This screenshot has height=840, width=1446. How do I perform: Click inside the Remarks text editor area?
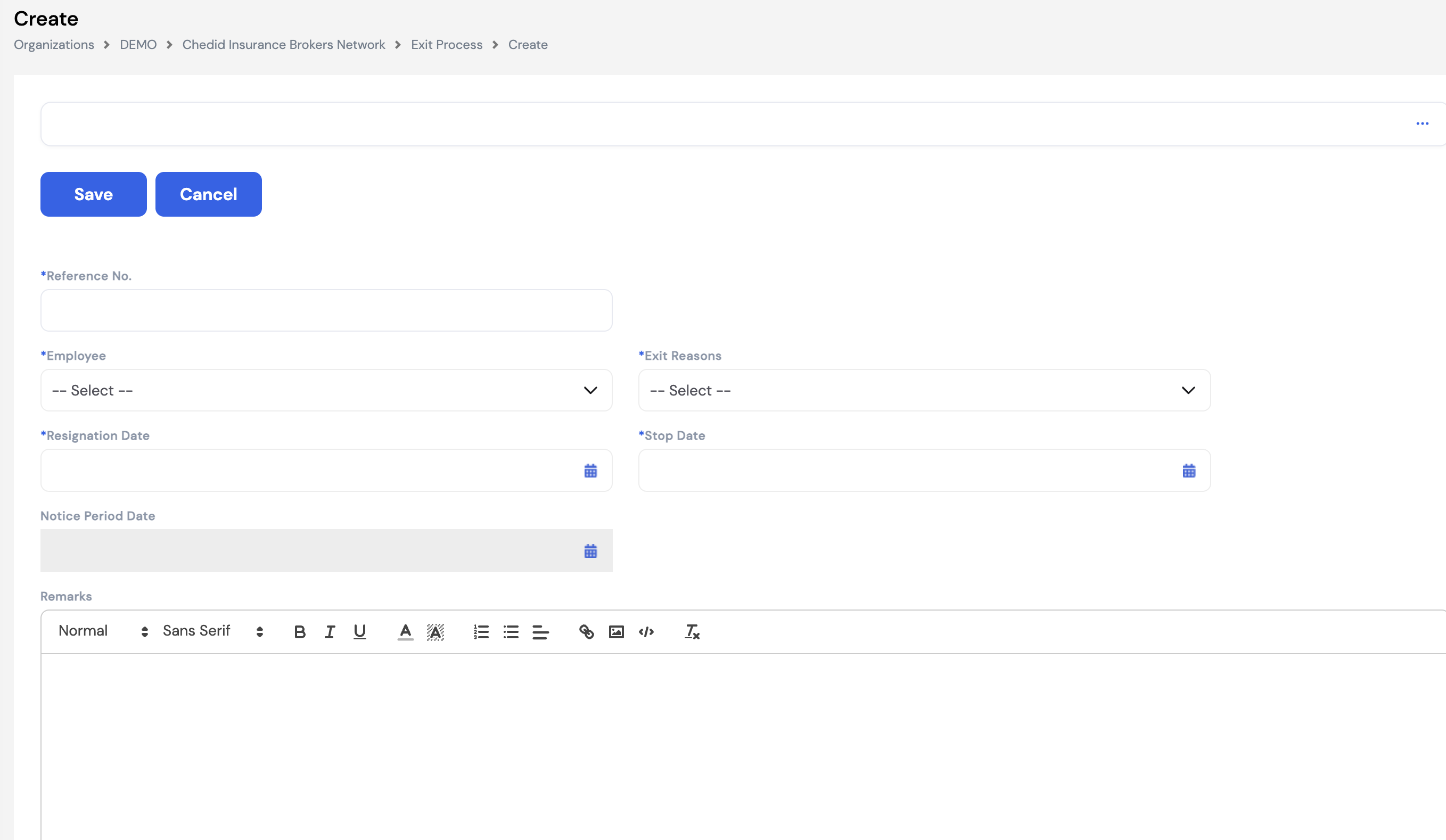[x=743, y=746]
